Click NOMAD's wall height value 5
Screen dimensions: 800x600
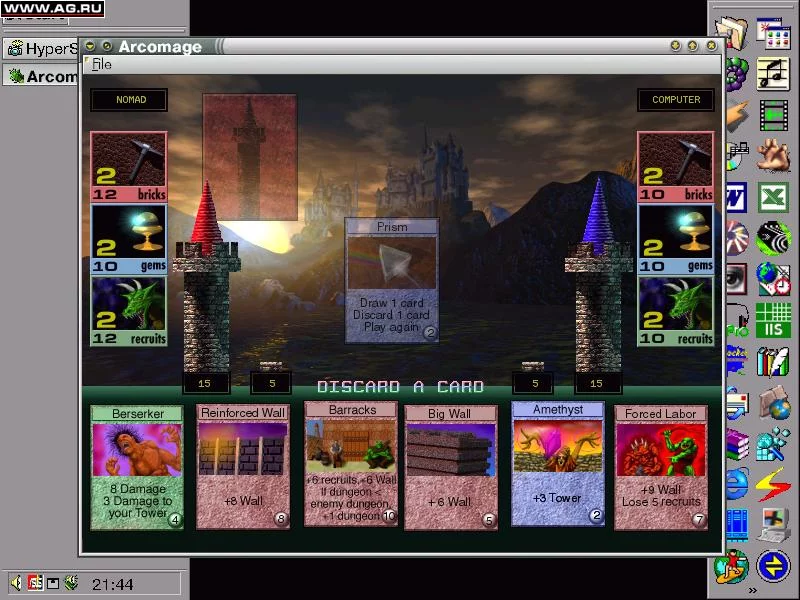tap(272, 383)
